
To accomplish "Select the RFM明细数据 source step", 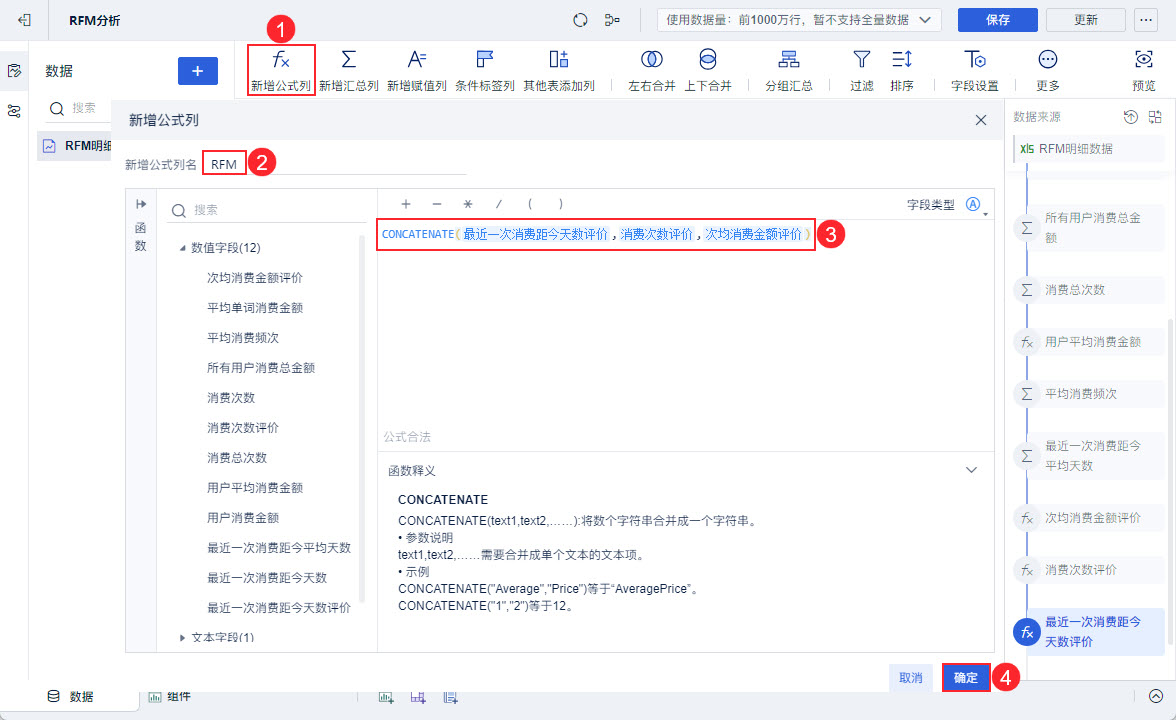I will point(1089,148).
